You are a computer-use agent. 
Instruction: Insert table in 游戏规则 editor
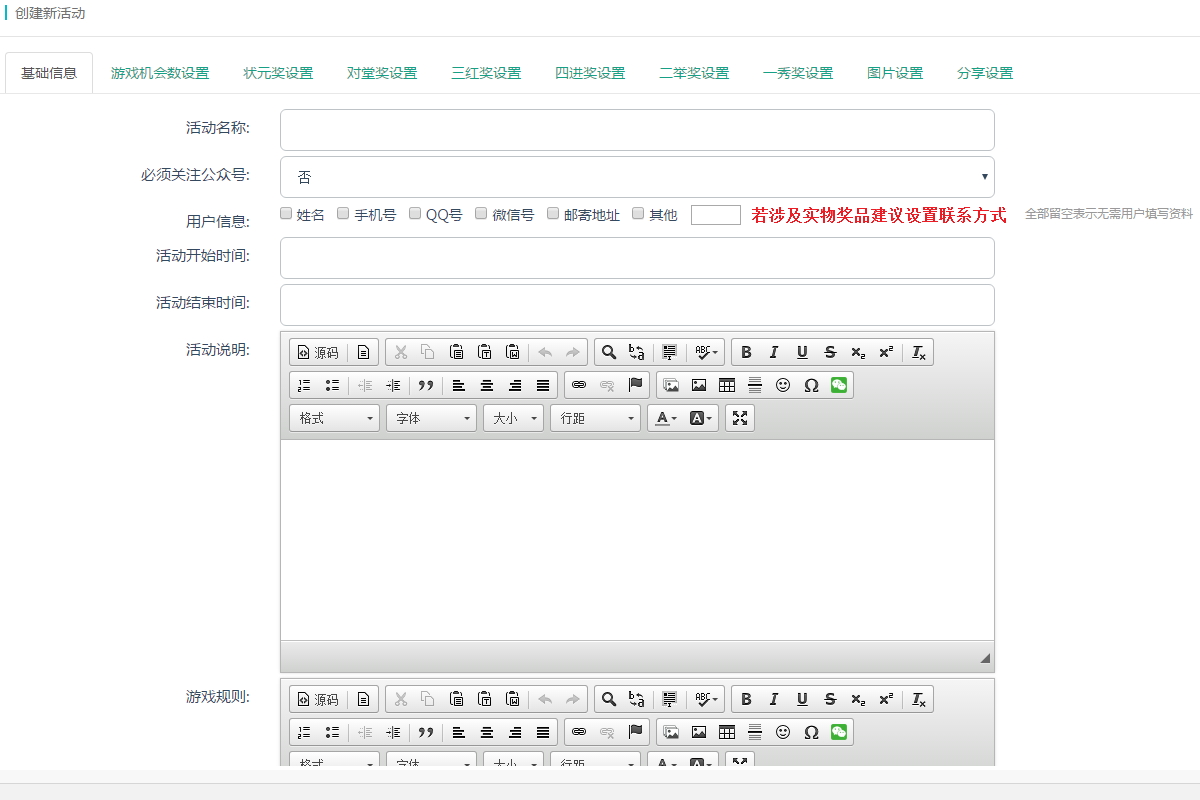point(727,732)
